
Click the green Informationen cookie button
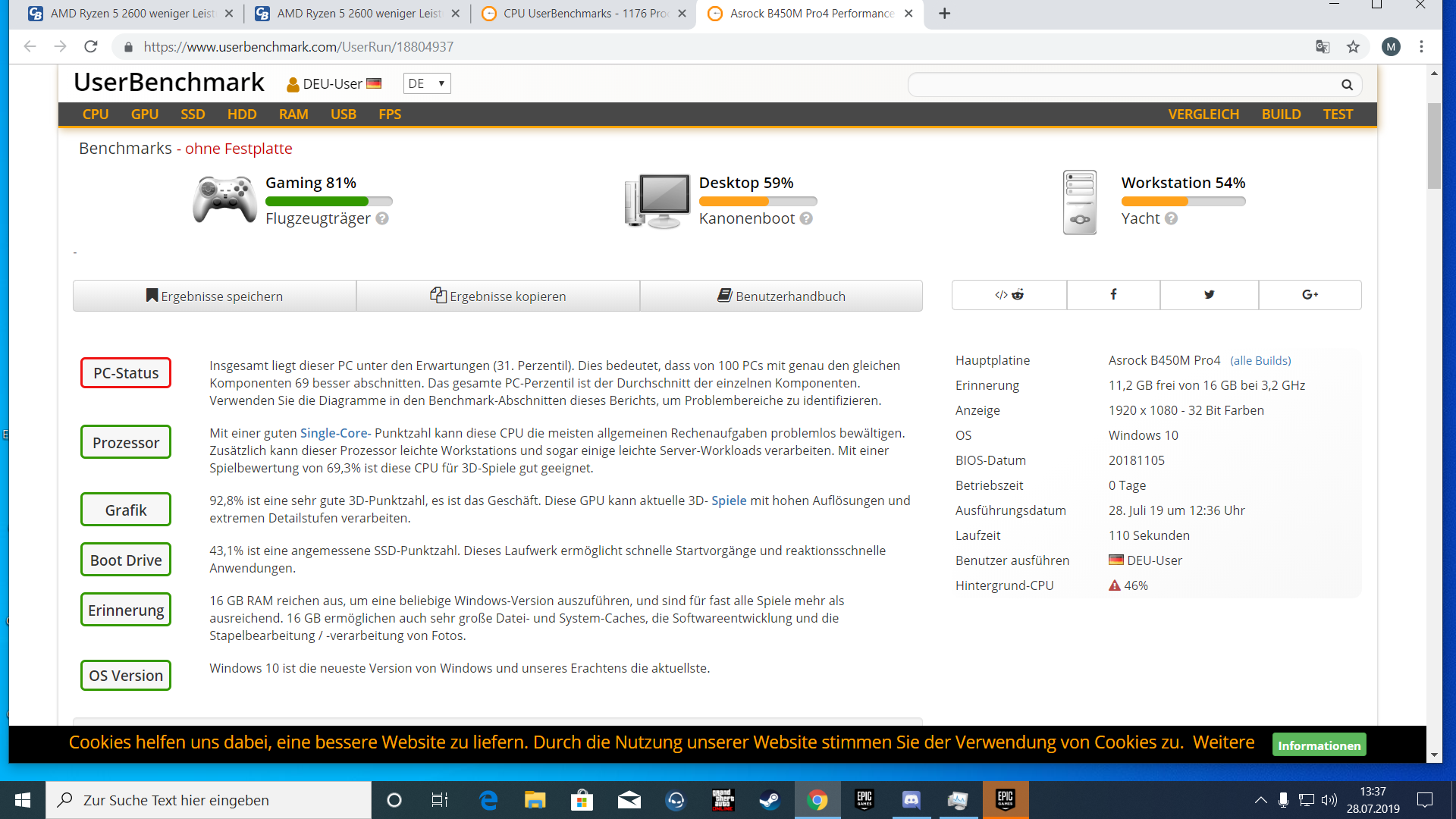(x=1319, y=745)
